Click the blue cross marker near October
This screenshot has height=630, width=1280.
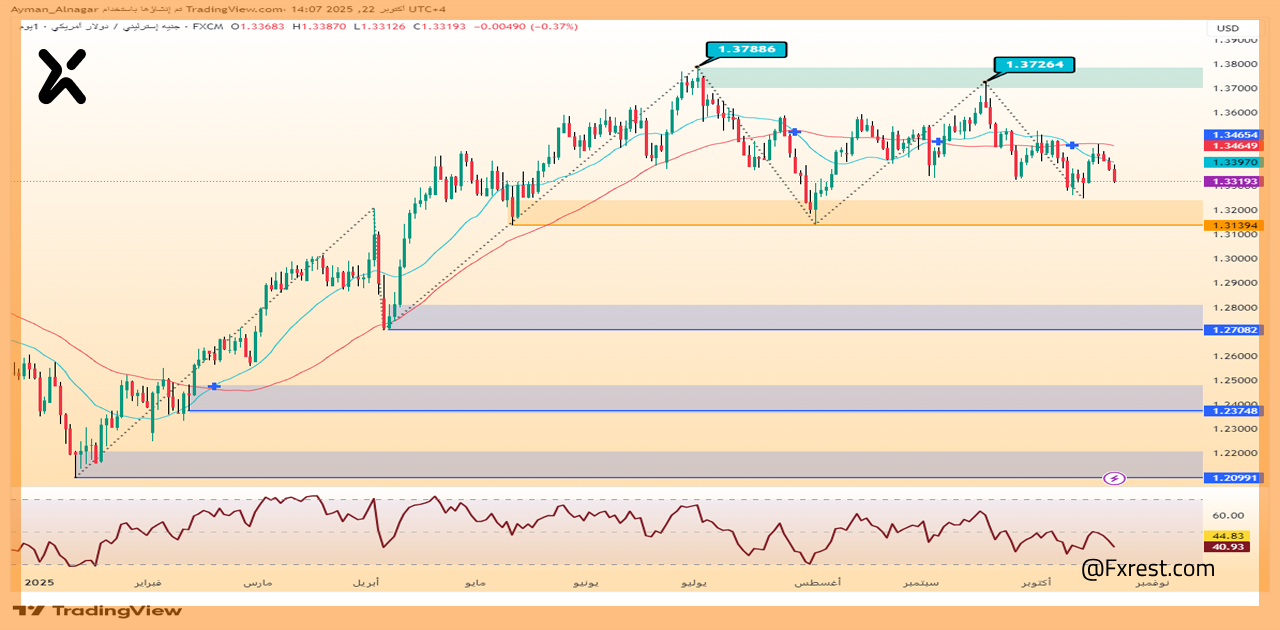coord(1072,146)
